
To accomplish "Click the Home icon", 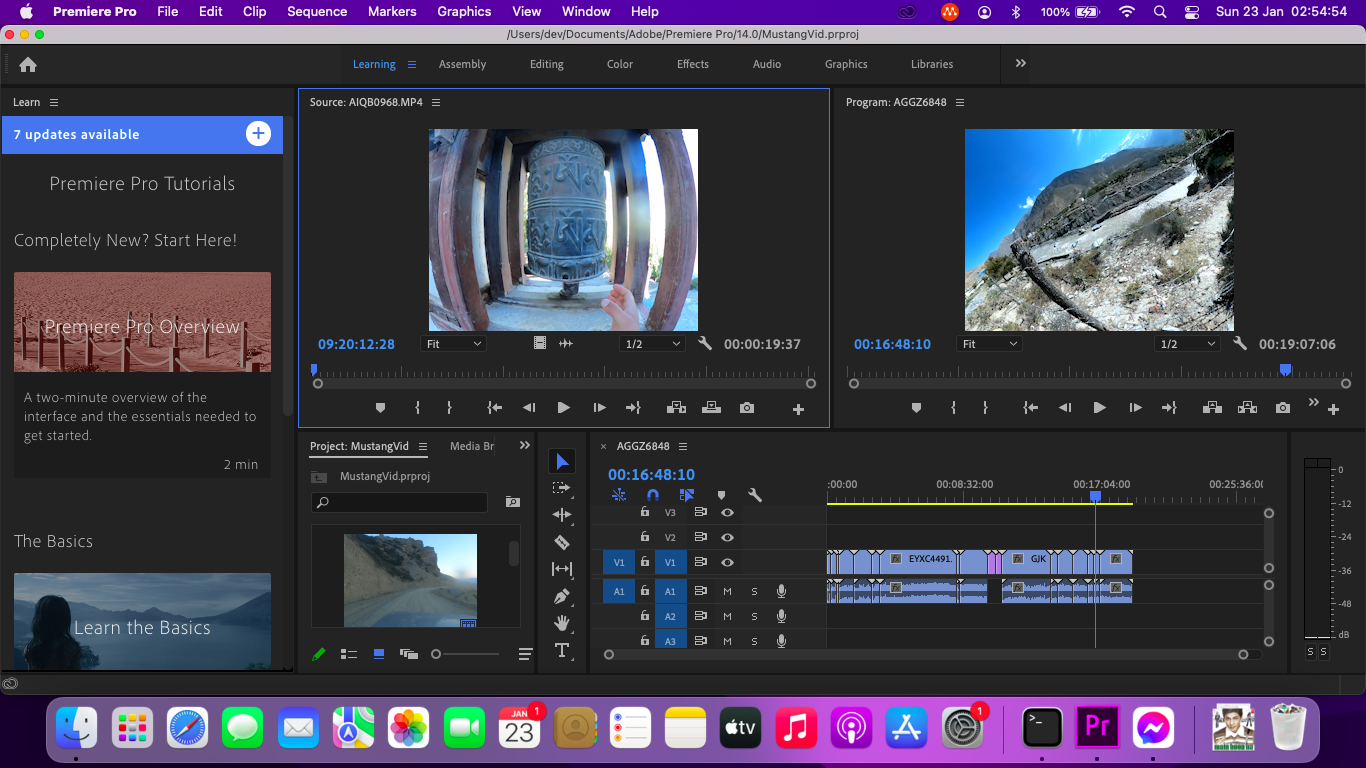I will (28, 64).
